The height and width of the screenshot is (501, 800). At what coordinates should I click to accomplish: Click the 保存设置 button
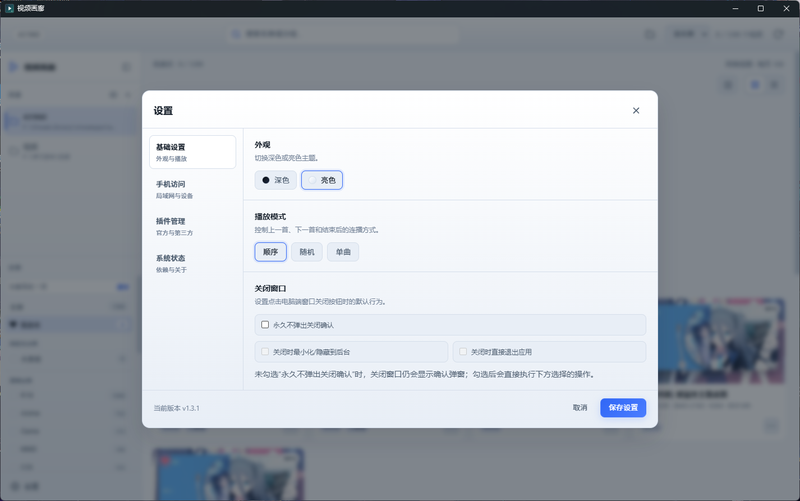pyautogui.click(x=623, y=408)
